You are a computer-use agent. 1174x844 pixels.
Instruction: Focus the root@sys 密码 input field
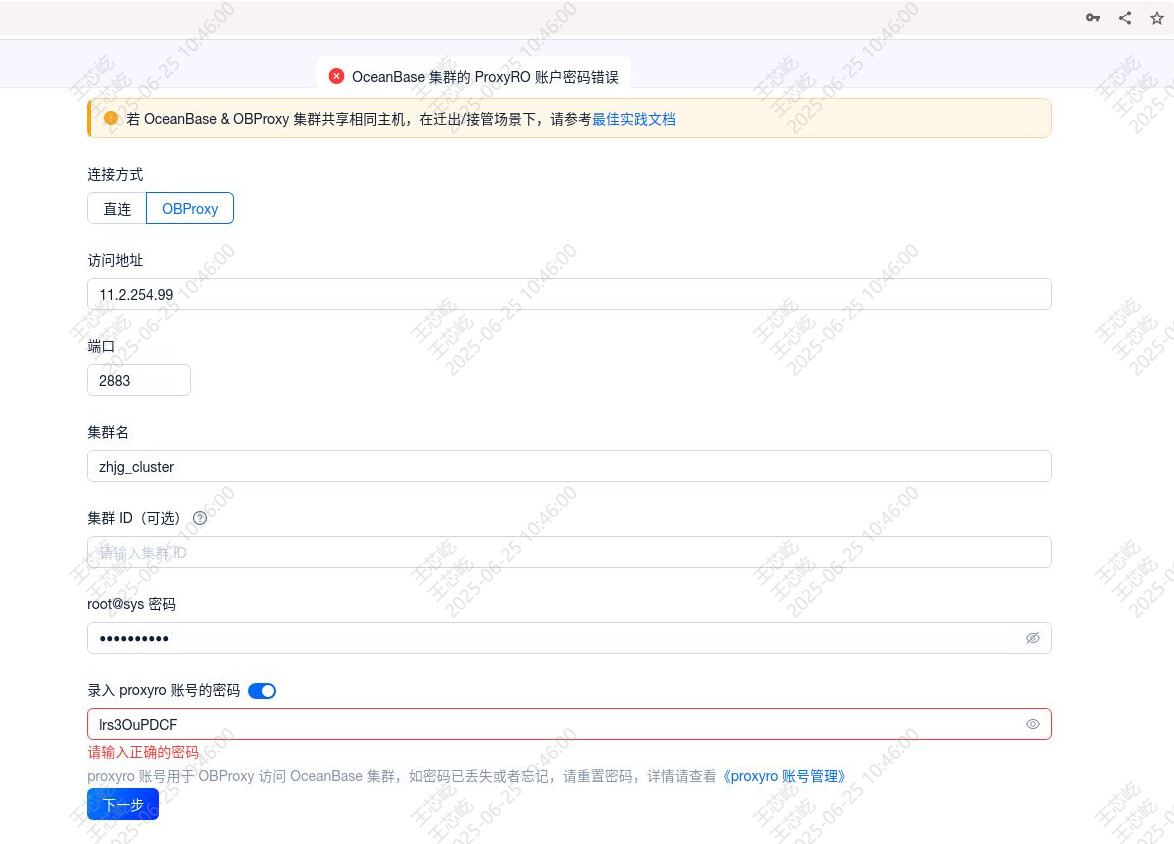pos(569,638)
